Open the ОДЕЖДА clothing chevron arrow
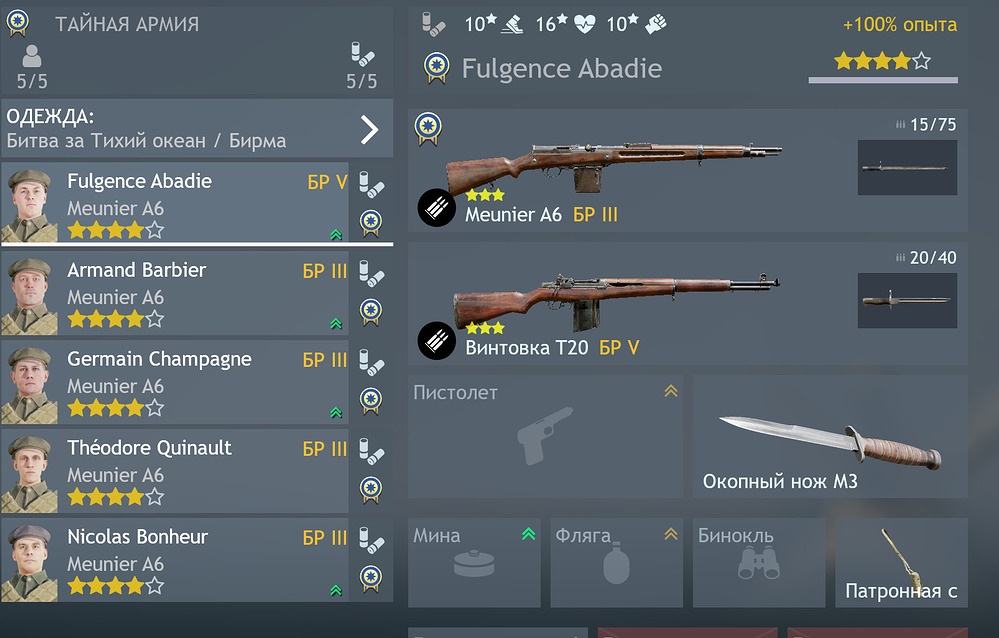The image size is (999, 638). (370, 129)
